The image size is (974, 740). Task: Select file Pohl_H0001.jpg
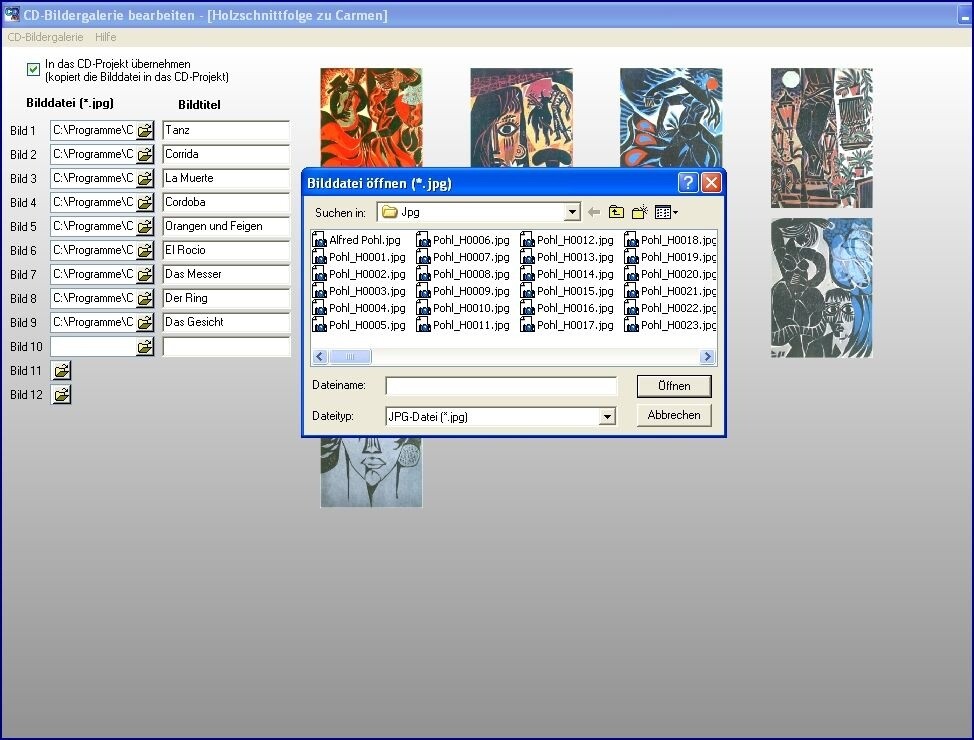tap(360, 257)
